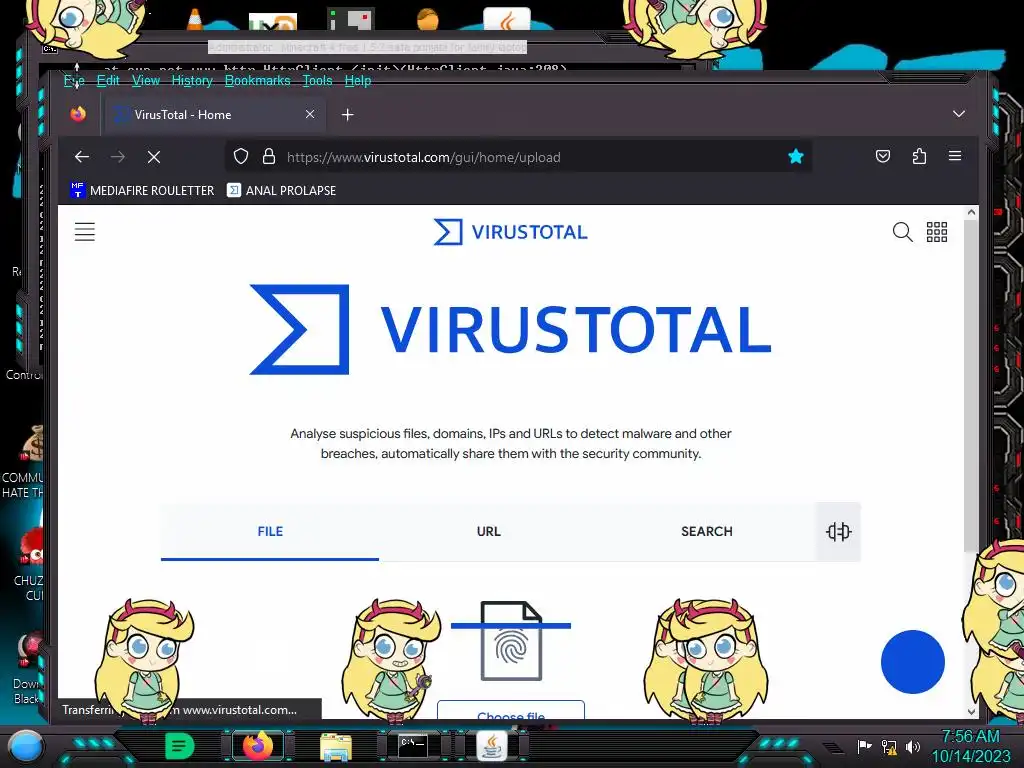Click the volume speaker tray icon
Screen dimensions: 1024x768
coord(912,746)
